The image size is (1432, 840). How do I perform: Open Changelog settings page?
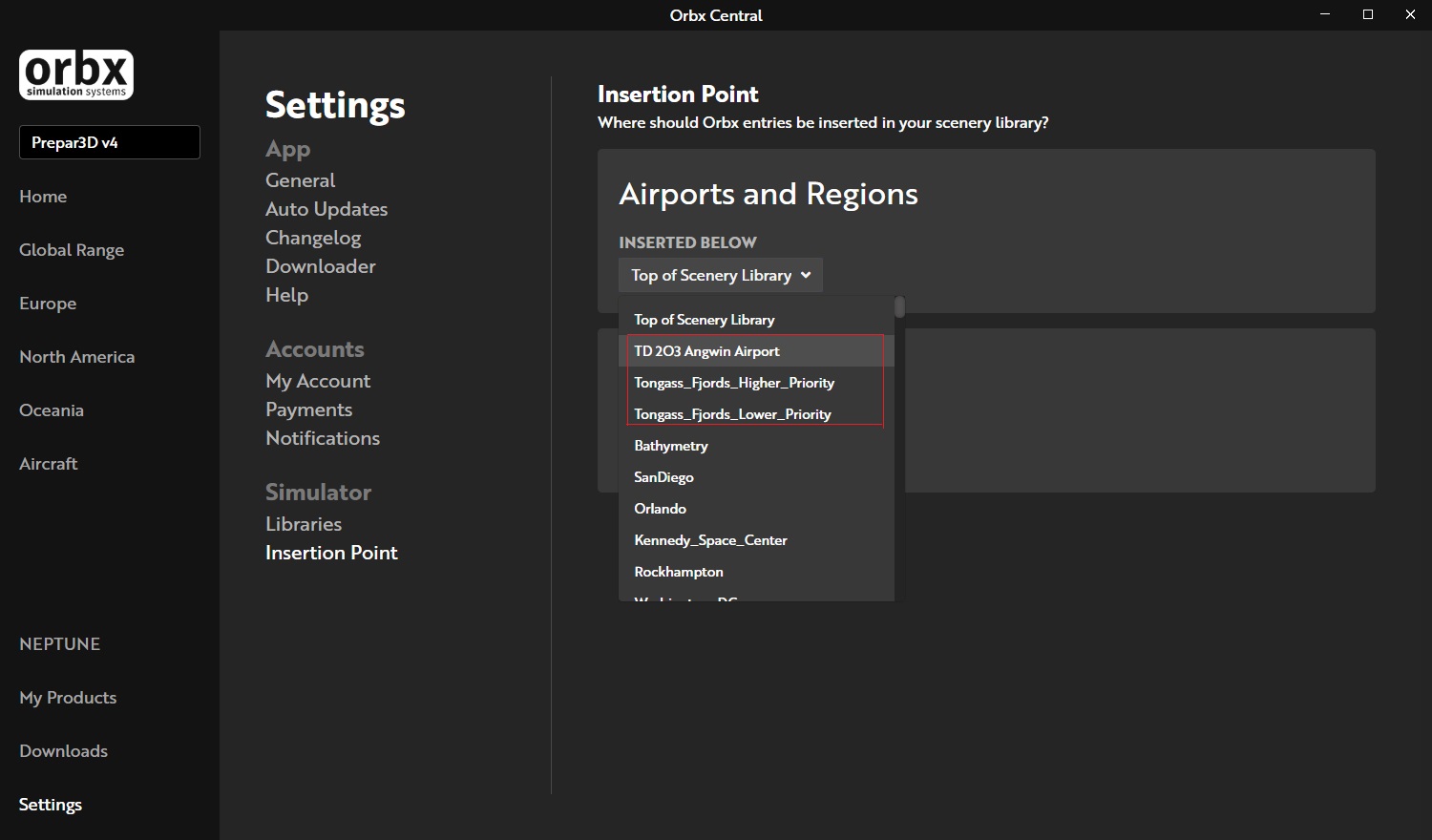tap(313, 237)
